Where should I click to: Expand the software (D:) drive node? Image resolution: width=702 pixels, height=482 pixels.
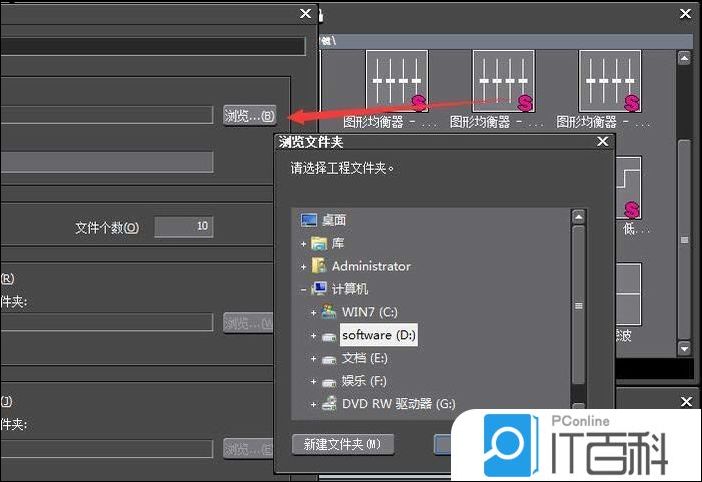(x=313, y=335)
